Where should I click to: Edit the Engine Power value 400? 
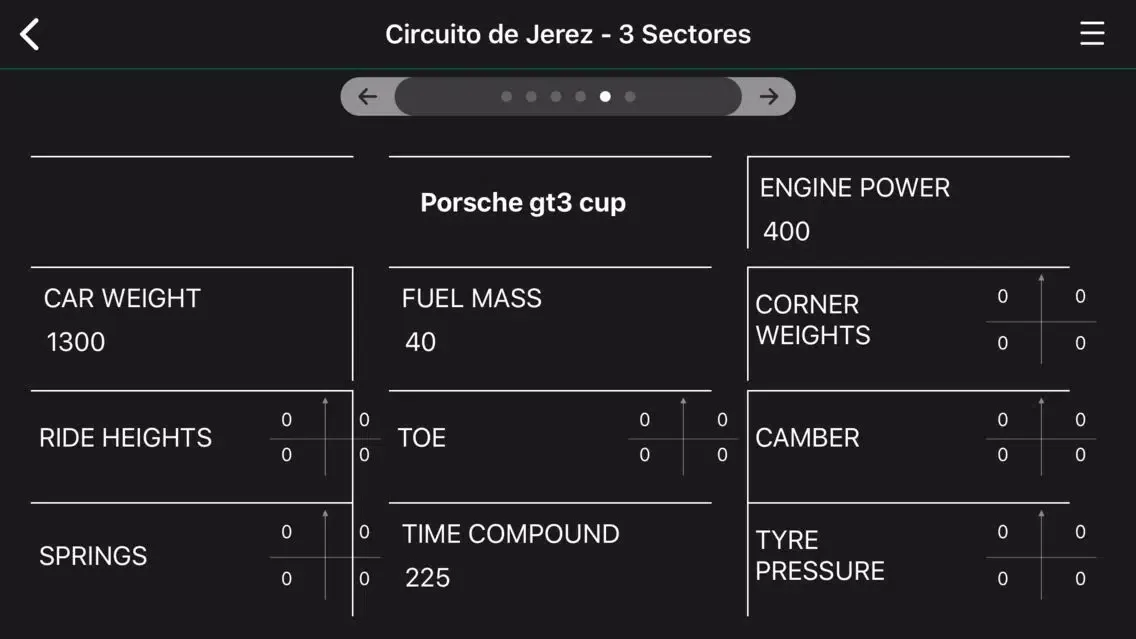(x=787, y=232)
